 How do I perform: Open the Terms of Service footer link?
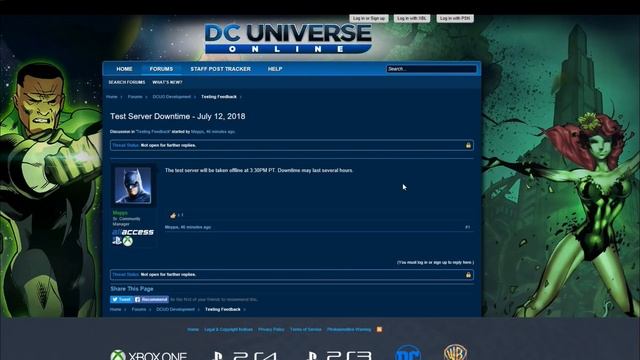pyautogui.click(x=306, y=329)
